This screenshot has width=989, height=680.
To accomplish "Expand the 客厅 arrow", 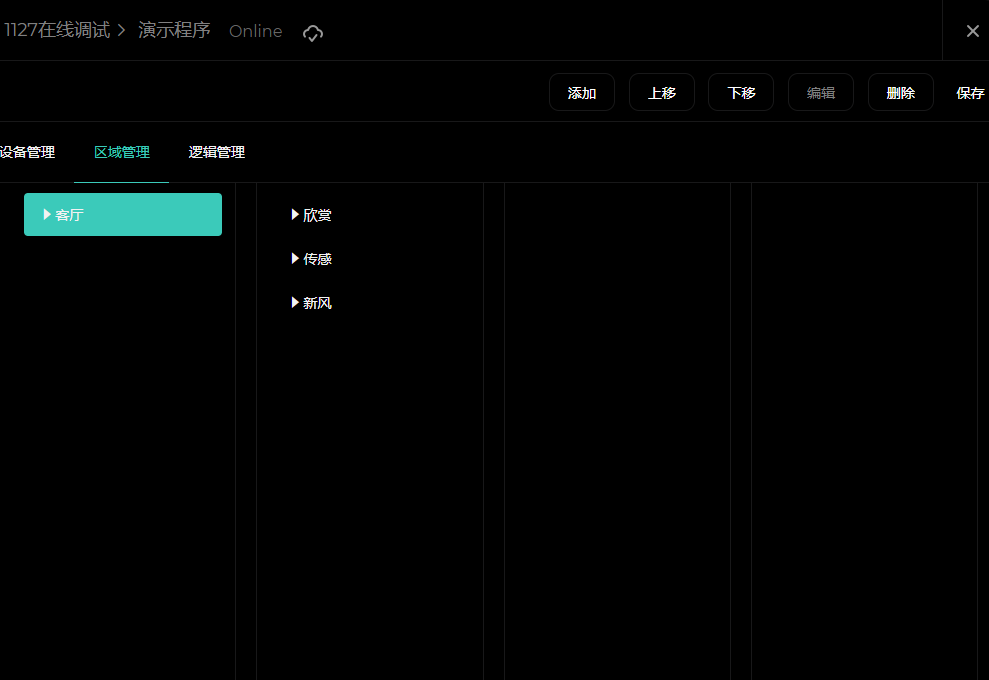I will pos(47,214).
